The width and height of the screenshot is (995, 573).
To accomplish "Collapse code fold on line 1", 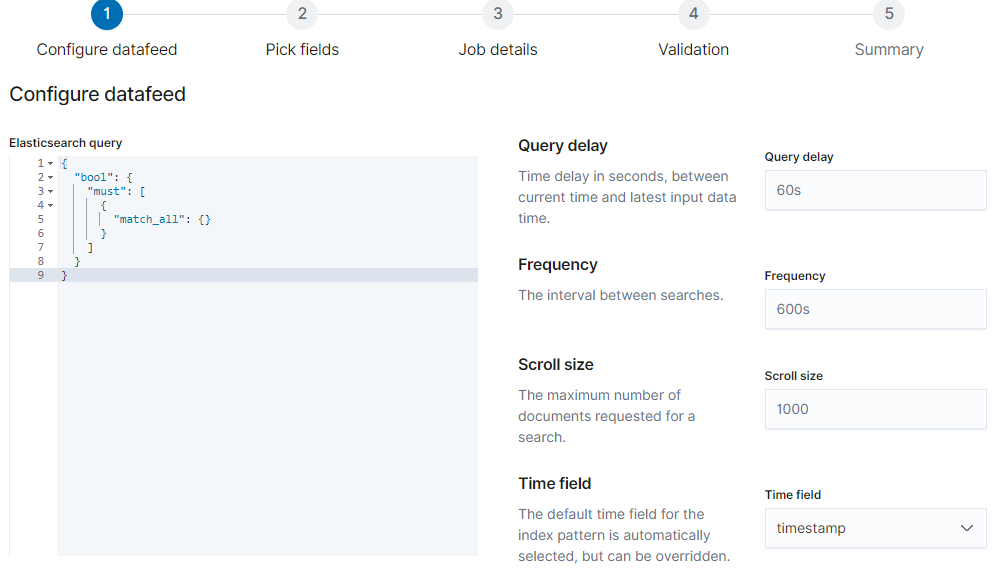I will pyautogui.click(x=50, y=163).
